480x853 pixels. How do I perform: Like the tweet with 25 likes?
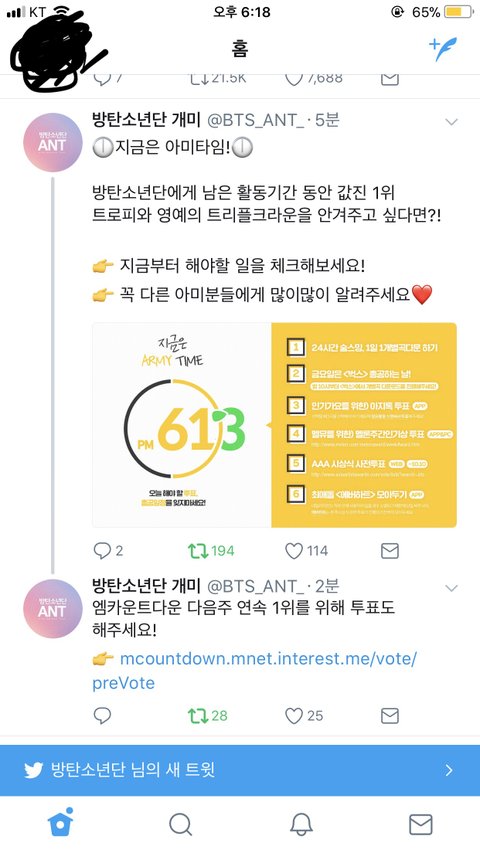point(294,715)
